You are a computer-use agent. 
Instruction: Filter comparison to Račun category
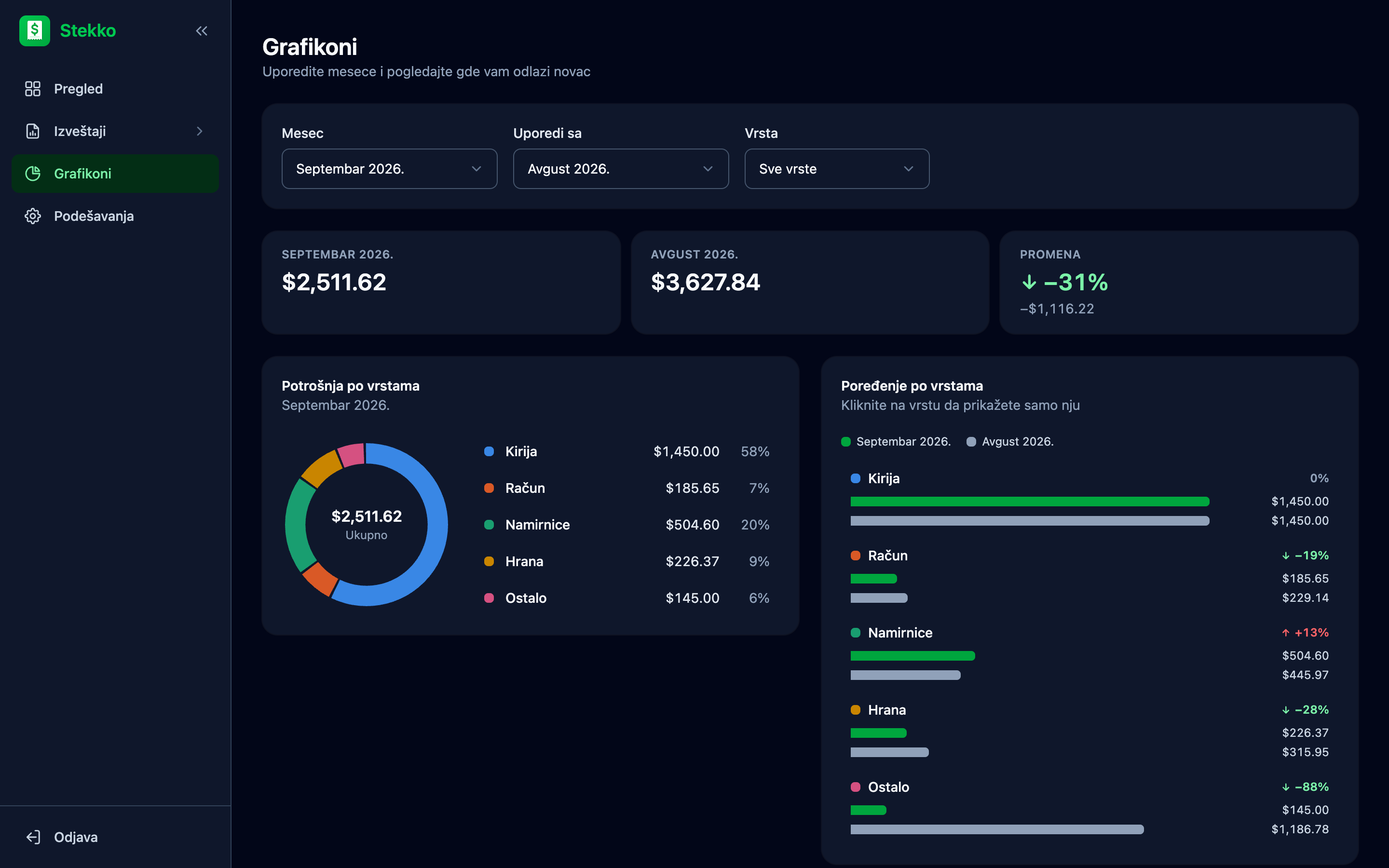click(1089, 576)
